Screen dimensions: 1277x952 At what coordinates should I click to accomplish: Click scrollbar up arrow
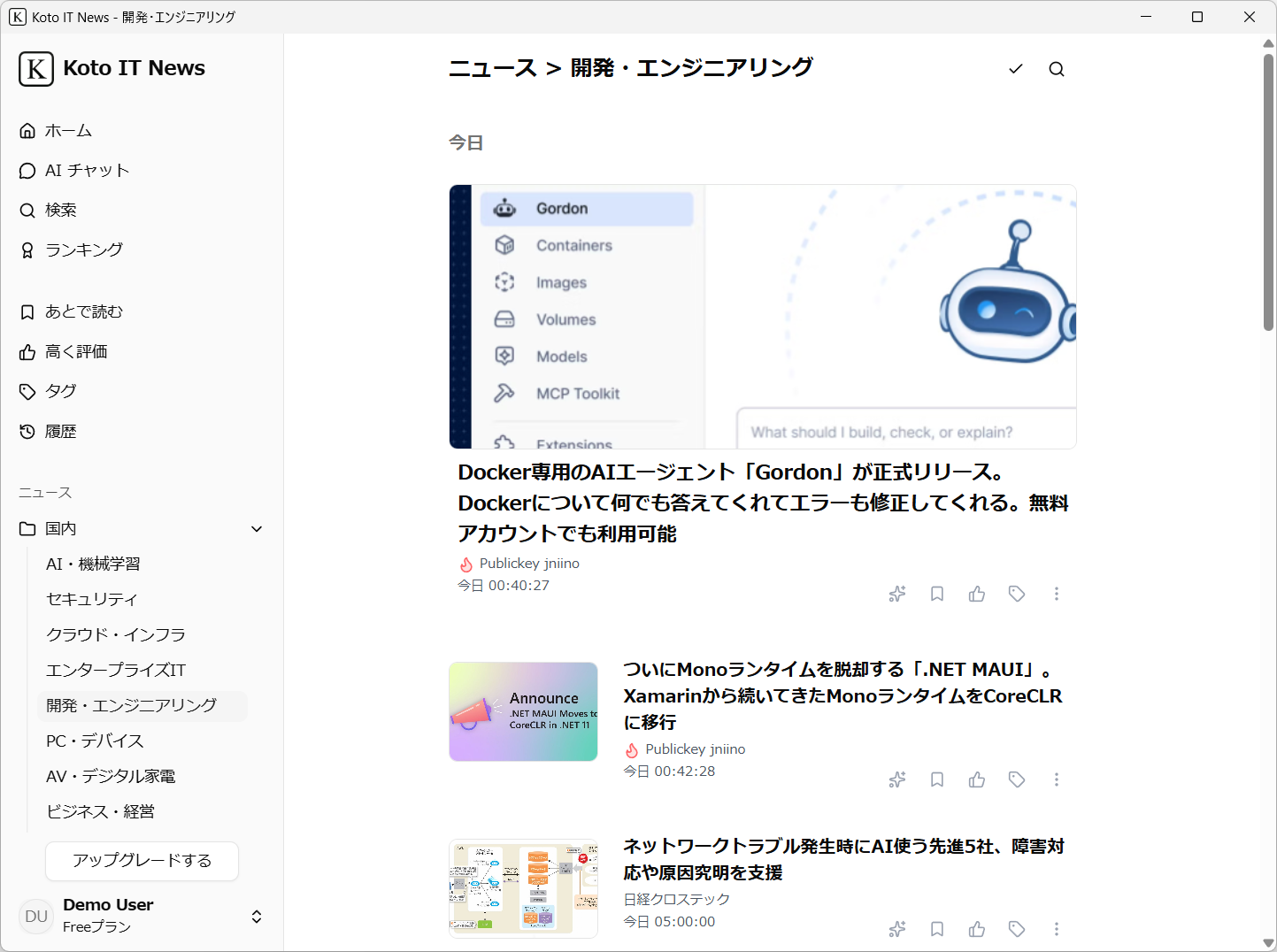[1268, 42]
